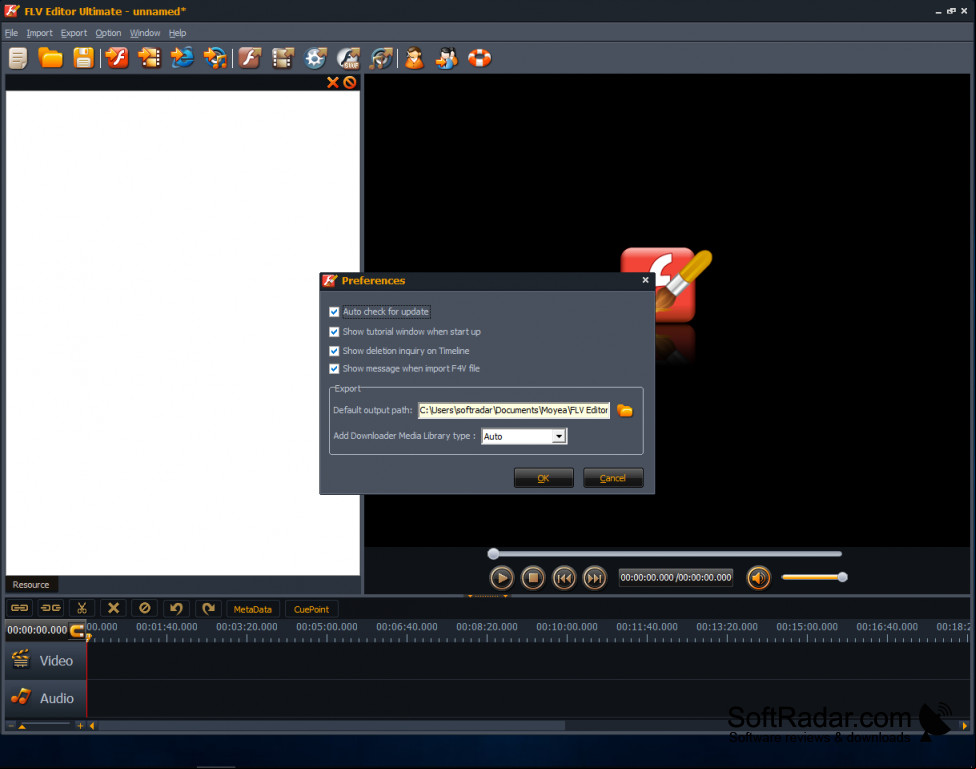This screenshot has height=769, width=976.
Task: Skip to next frame button
Action: tap(595, 578)
